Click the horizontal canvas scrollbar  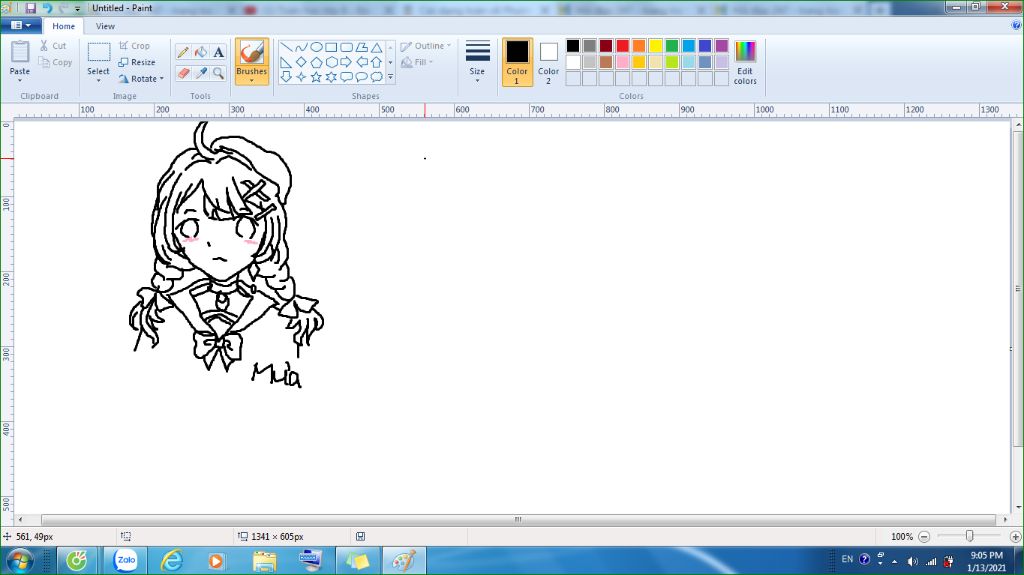(518, 519)
